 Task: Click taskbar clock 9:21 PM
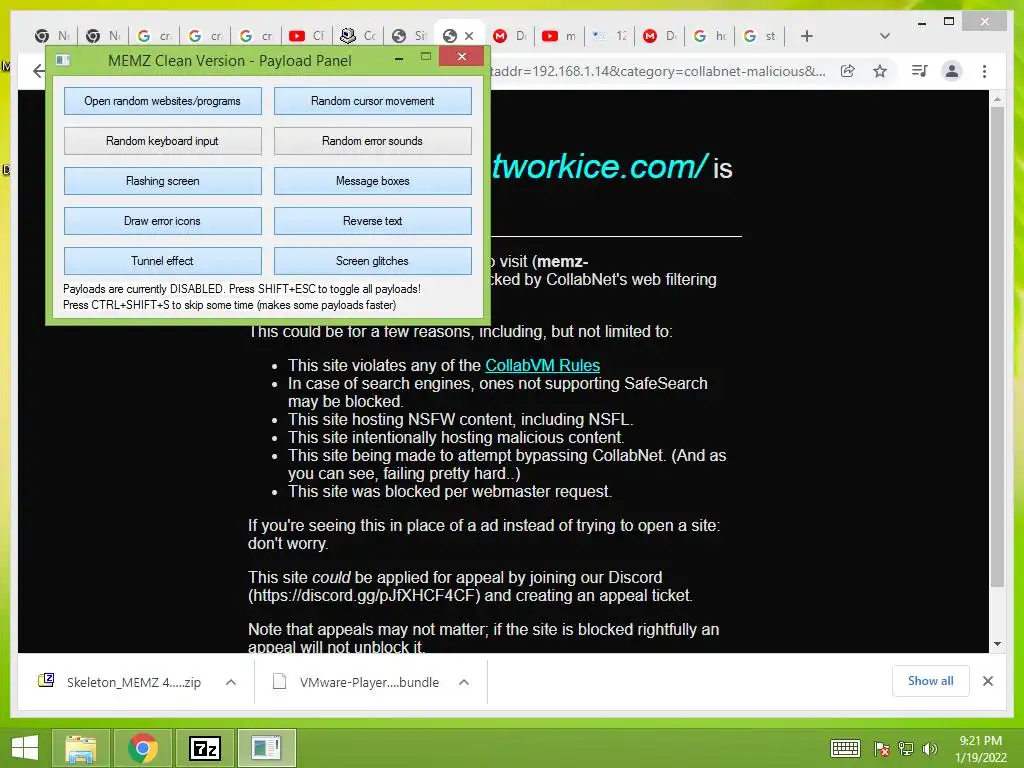coord(980,741)
